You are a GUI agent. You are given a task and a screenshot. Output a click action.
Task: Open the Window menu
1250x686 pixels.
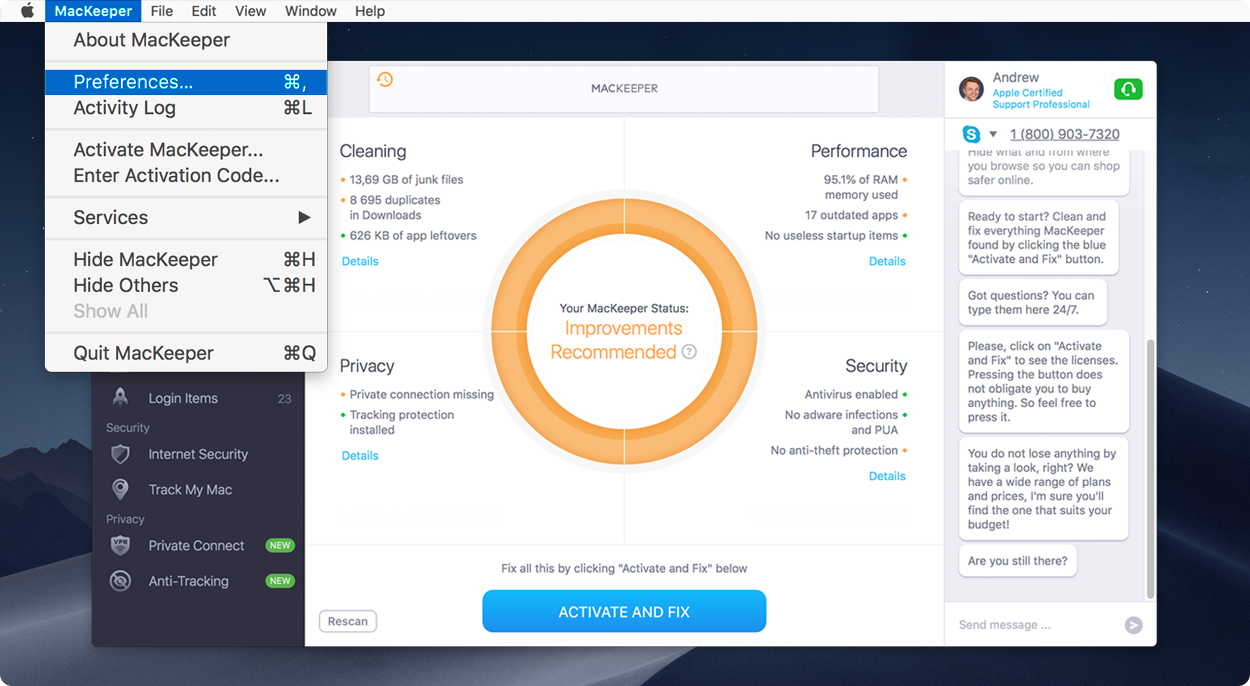(310, 11)
